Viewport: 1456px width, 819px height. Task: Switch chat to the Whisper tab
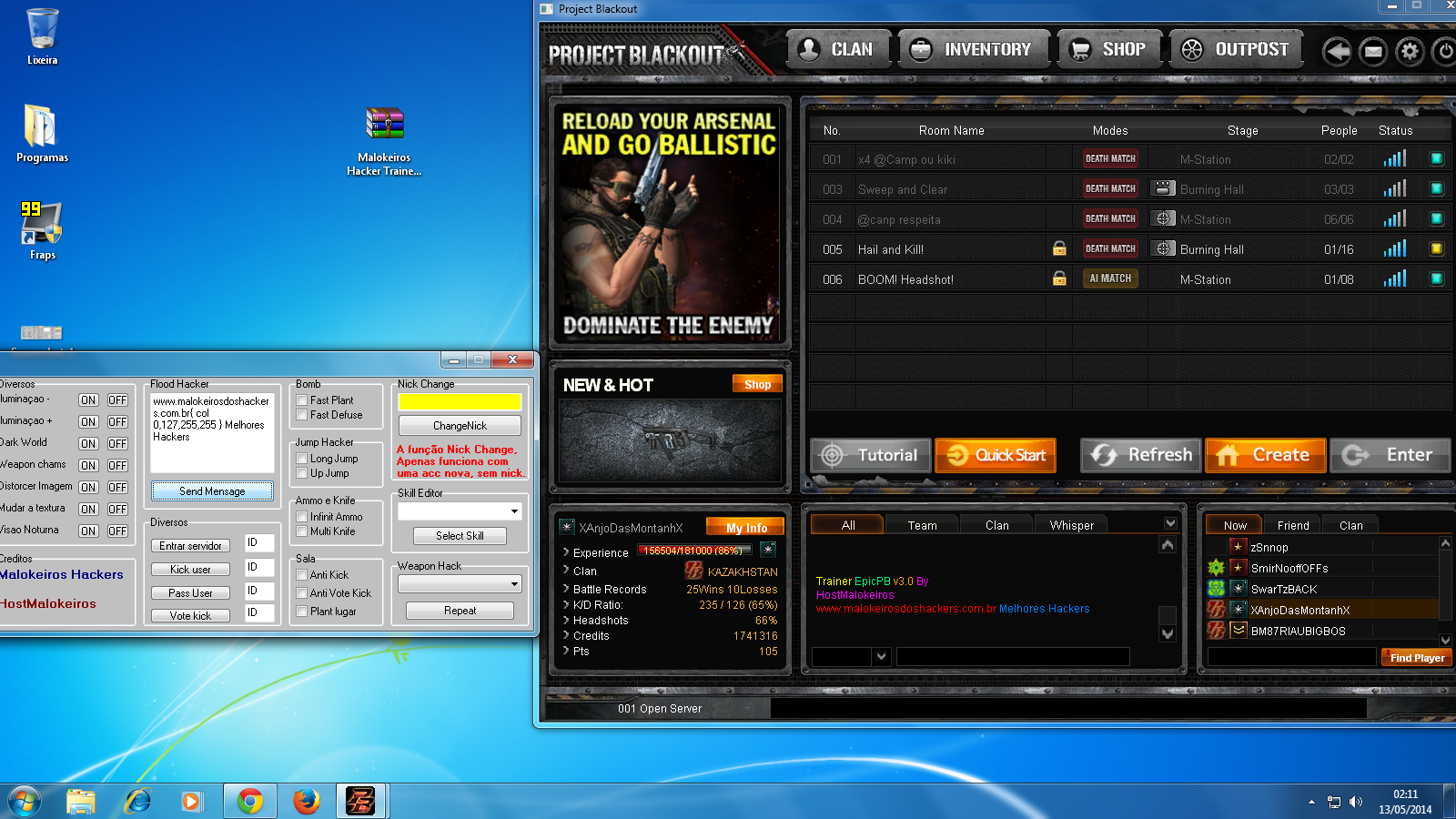click(x=1072, y=525)
